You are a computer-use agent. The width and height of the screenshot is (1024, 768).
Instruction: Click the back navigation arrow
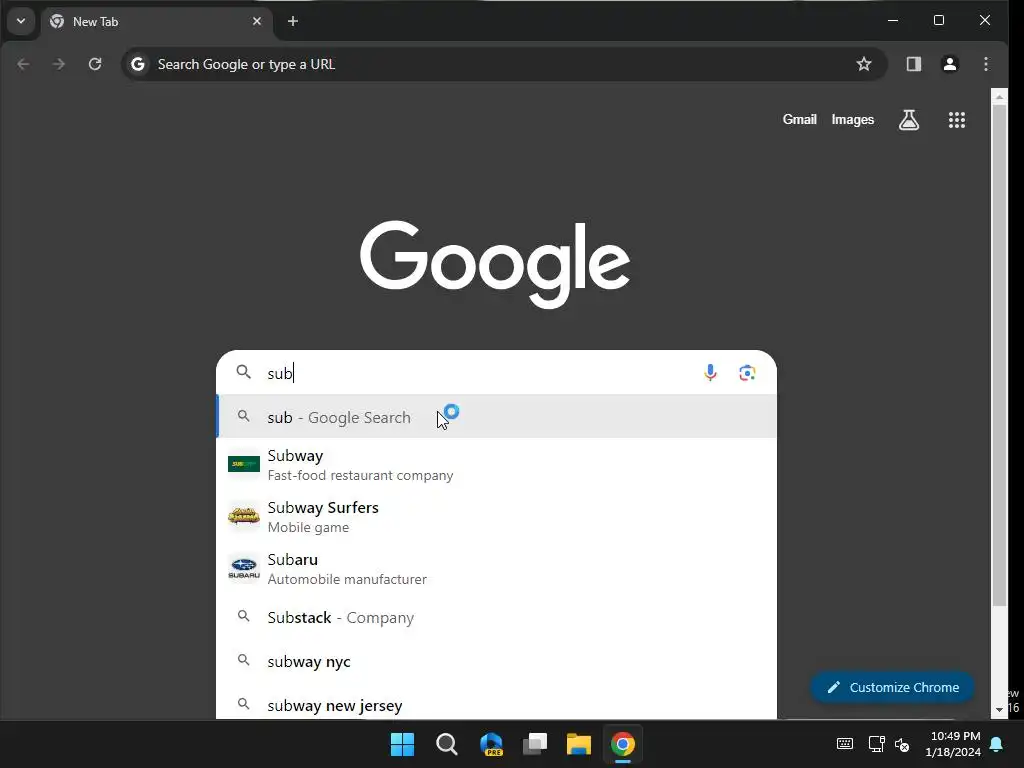click(24, 64)
